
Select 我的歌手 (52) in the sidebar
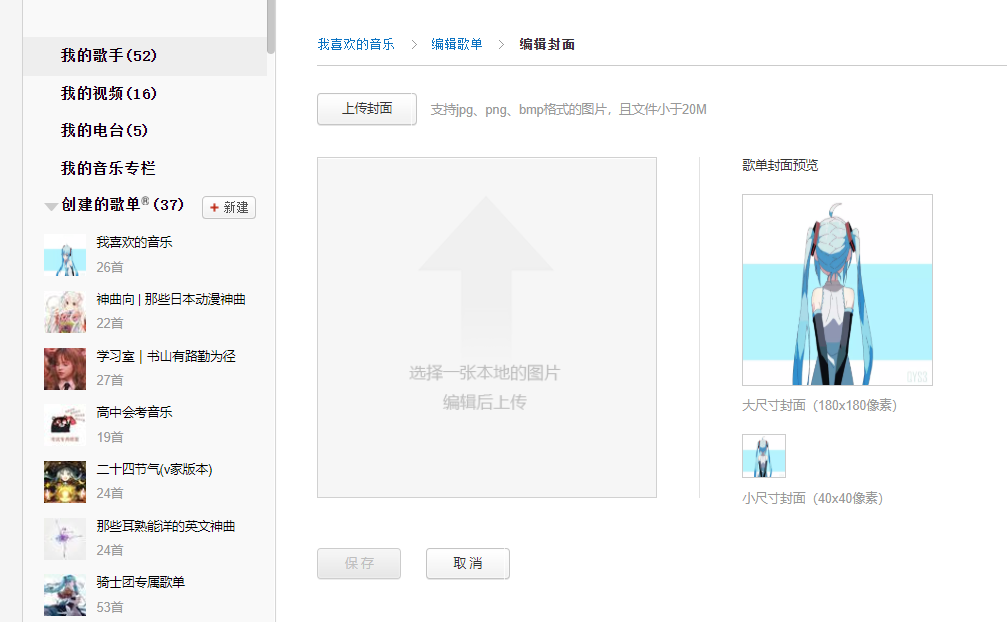click(x=108, y=56)
